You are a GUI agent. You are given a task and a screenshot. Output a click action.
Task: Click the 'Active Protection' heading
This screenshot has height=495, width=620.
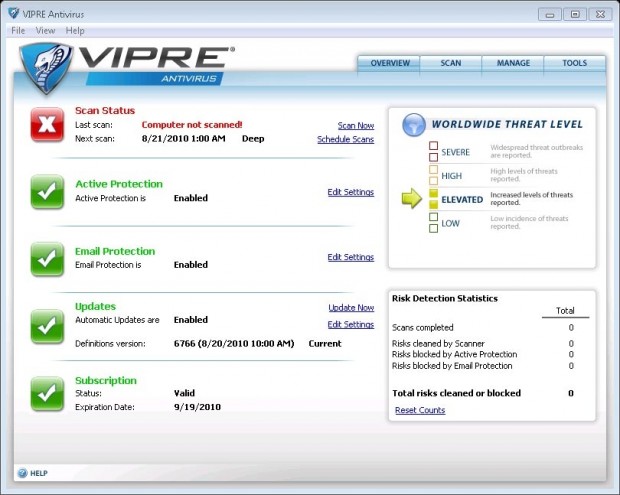pos(119,184)
